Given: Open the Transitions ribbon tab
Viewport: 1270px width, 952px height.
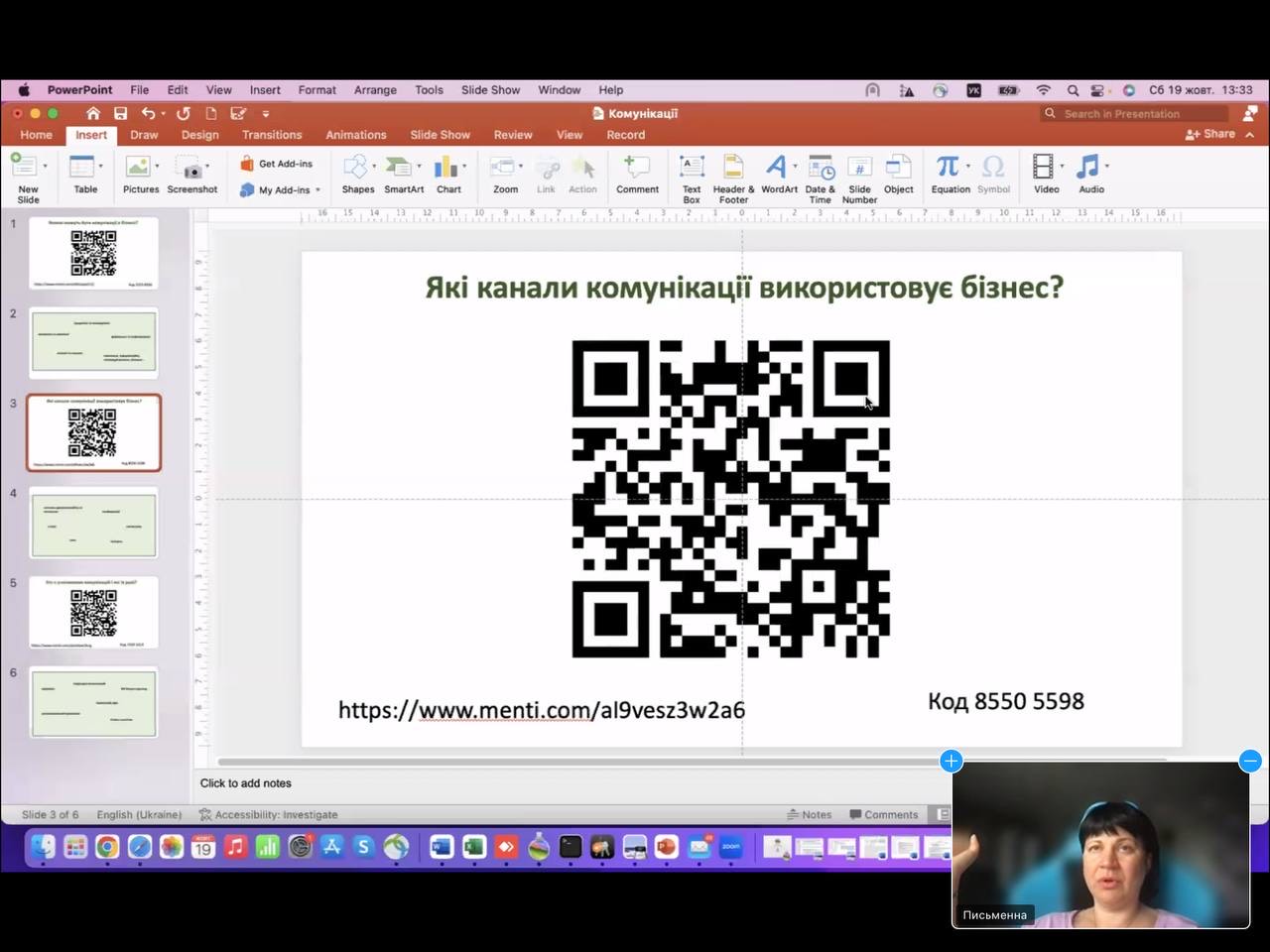Looking at the screenshot, I should (x=272, y=135).
